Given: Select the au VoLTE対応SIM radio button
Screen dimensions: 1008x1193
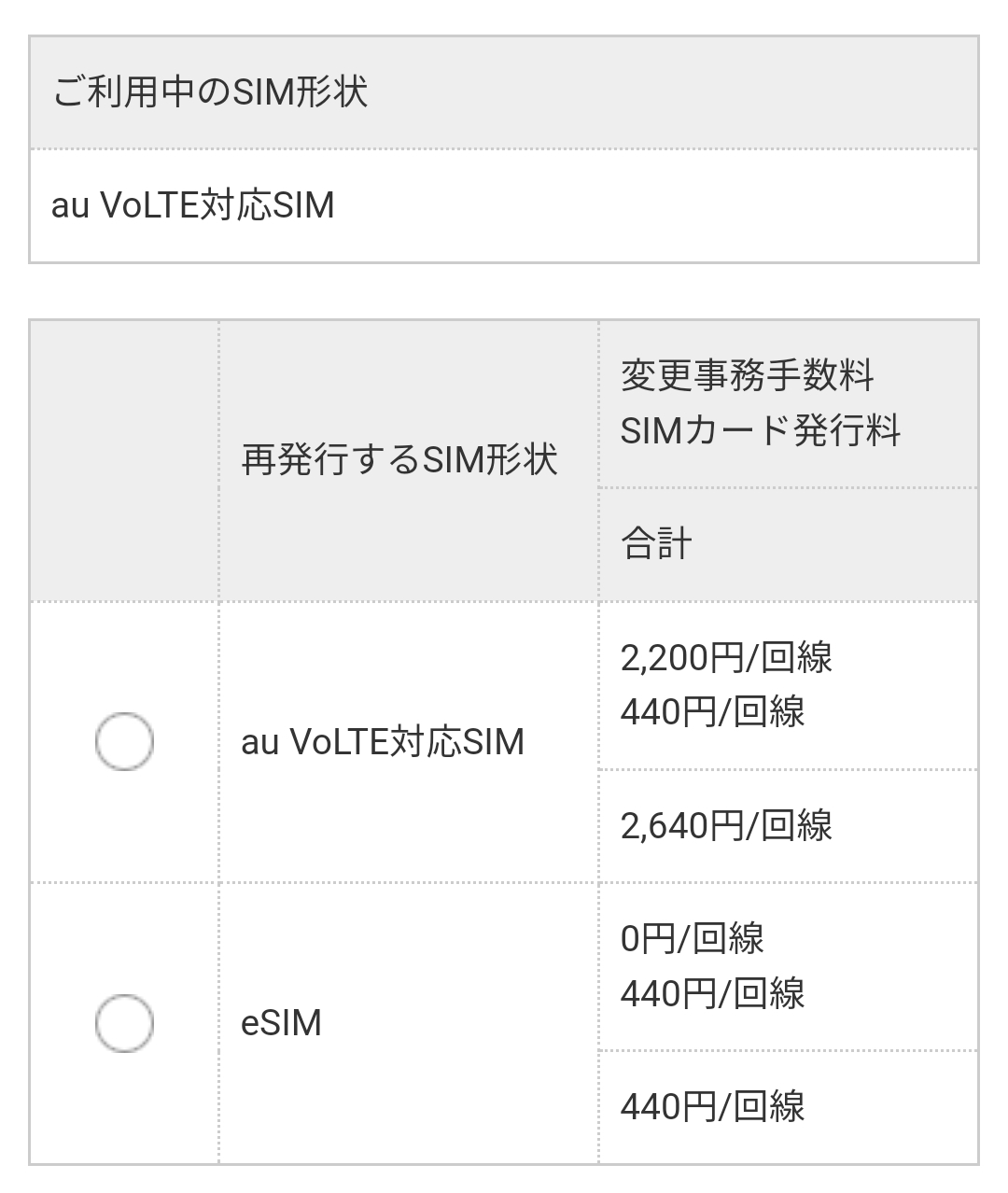Looking at the screenshot, I should (124, 742).
